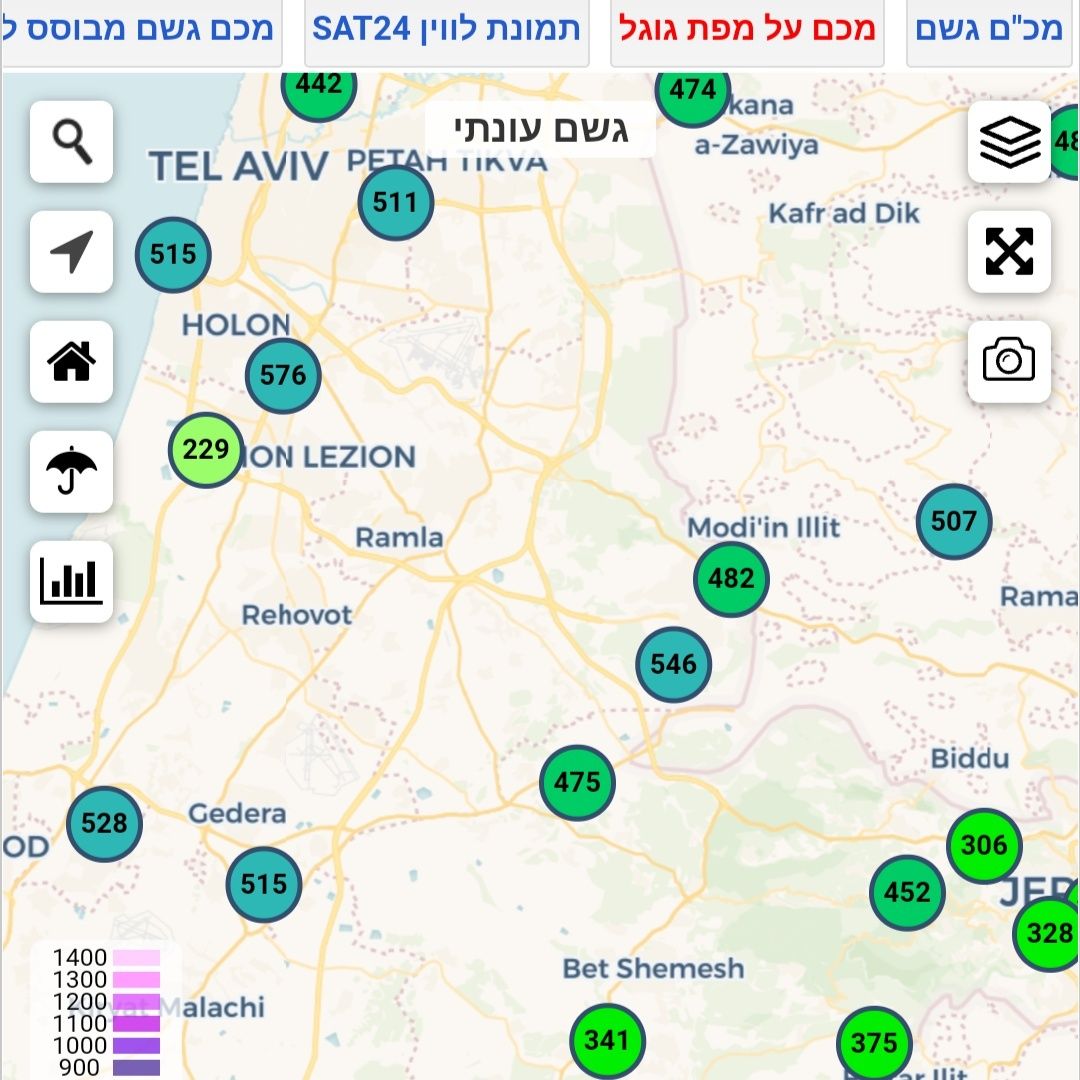Click the 1400 legend color swatch
This screenshot has width=1080, height=1080.
pos(136,958)
